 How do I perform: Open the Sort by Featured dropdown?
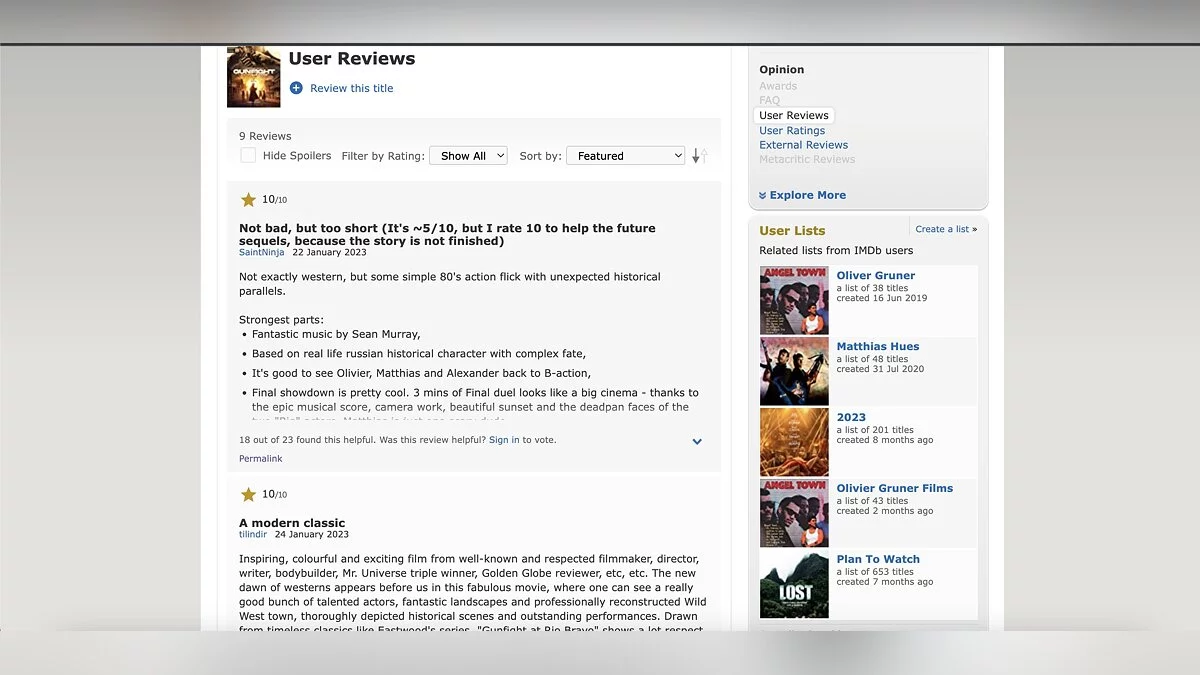click(625, 156)
